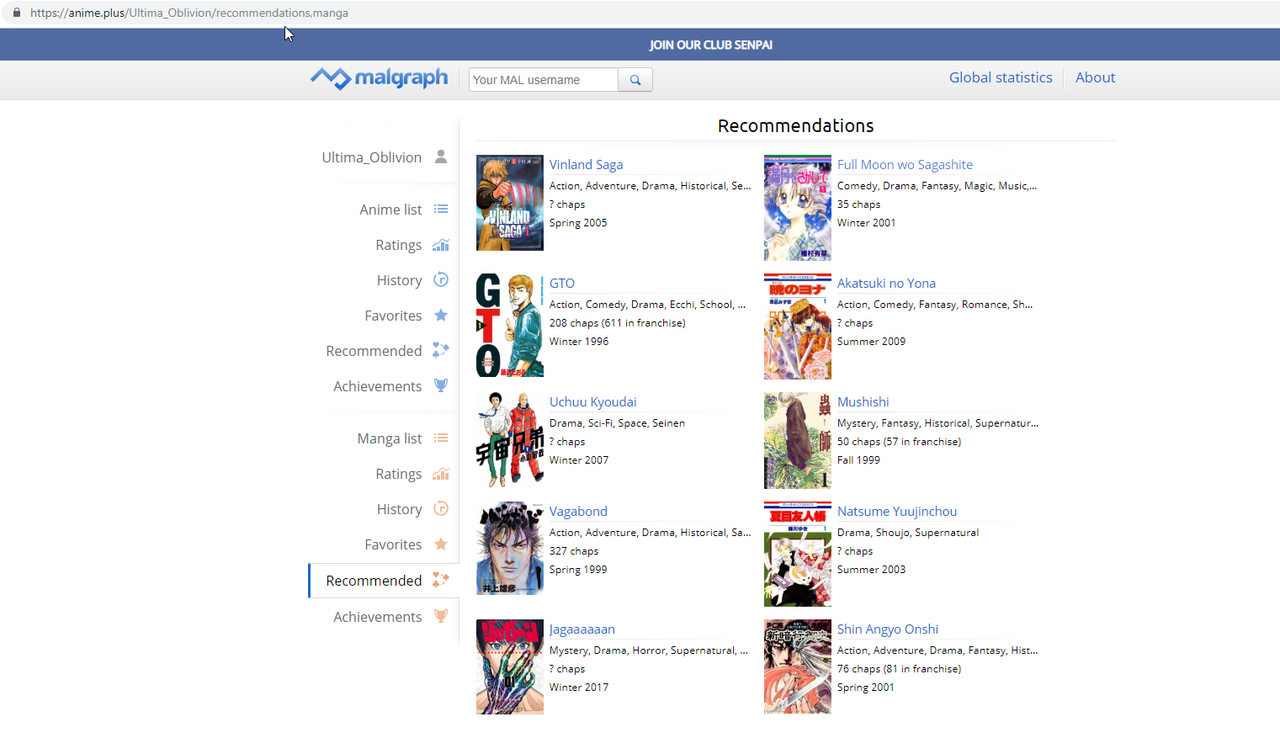Open the anime Ratings section
The height and width of the screenshot is (738, 1280).
399,245
